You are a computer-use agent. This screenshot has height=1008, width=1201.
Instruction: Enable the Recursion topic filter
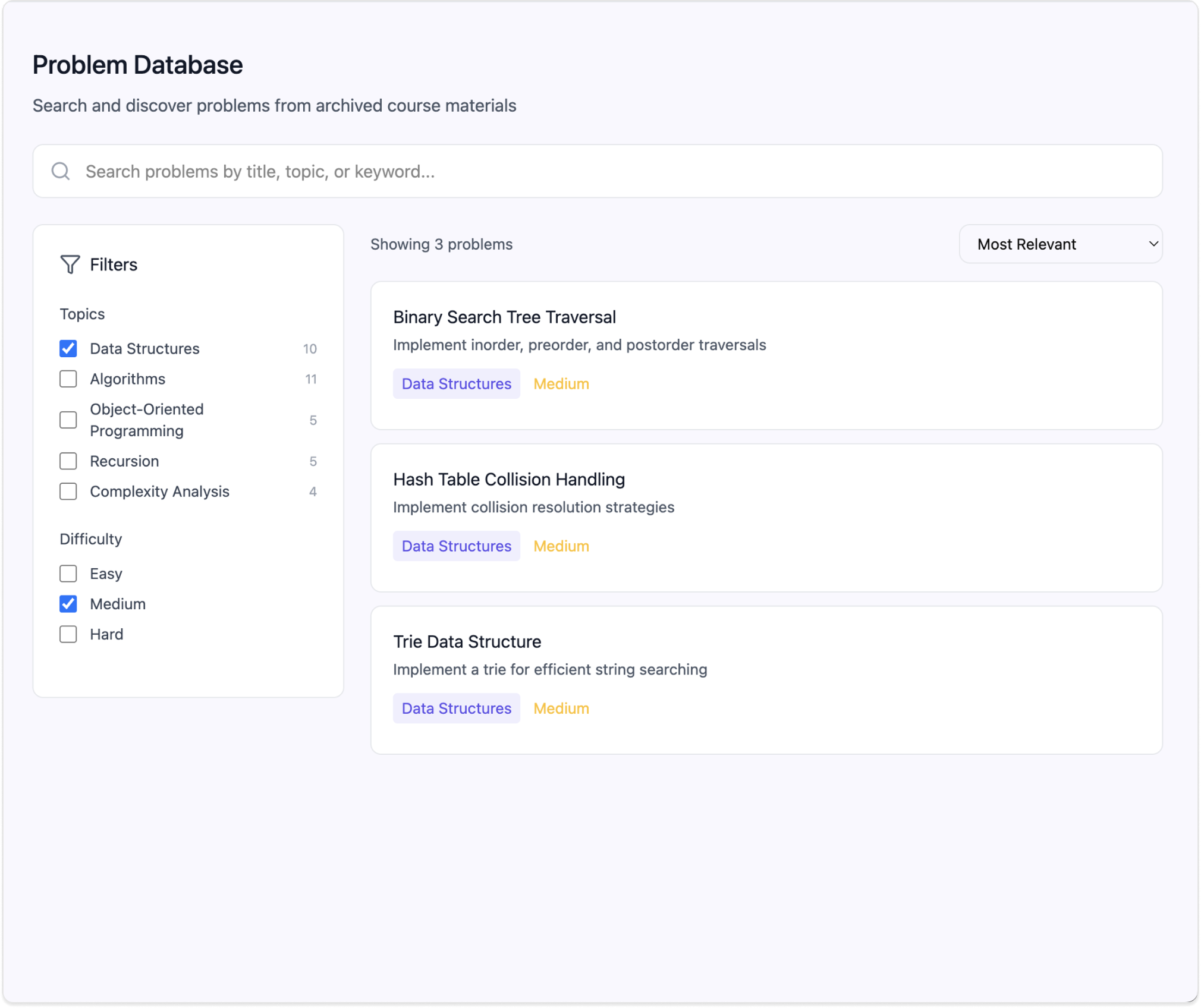pyautogui.click(x=68, y=461)
